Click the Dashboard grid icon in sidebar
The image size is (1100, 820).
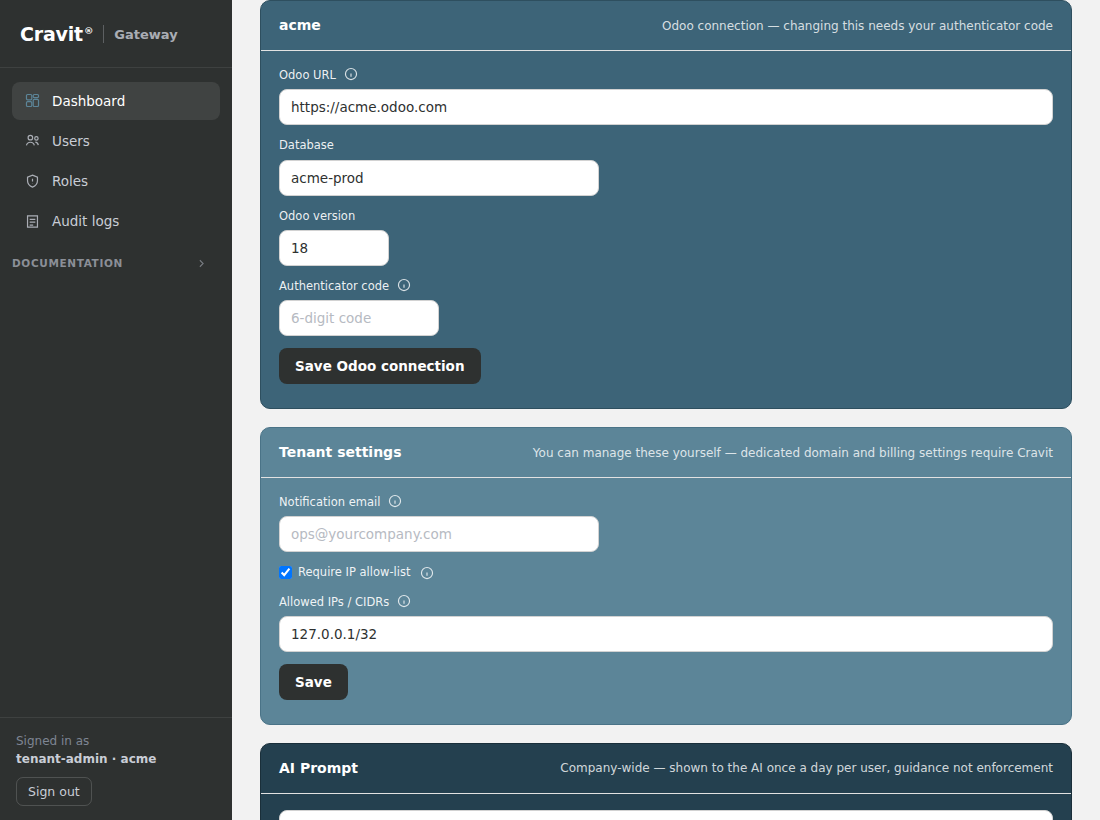[32, 101]
